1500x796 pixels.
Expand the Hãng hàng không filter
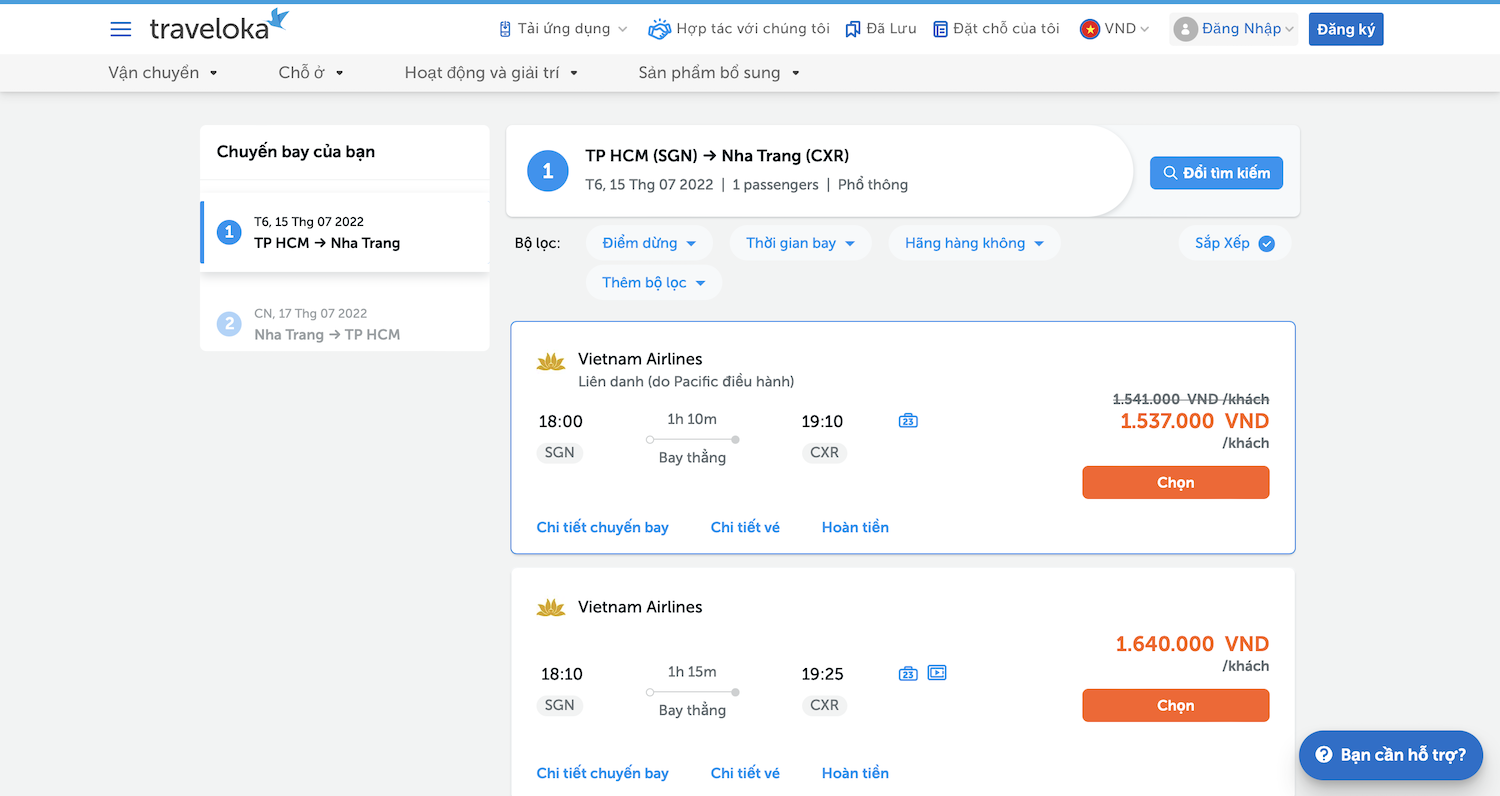tap(975, 243)
